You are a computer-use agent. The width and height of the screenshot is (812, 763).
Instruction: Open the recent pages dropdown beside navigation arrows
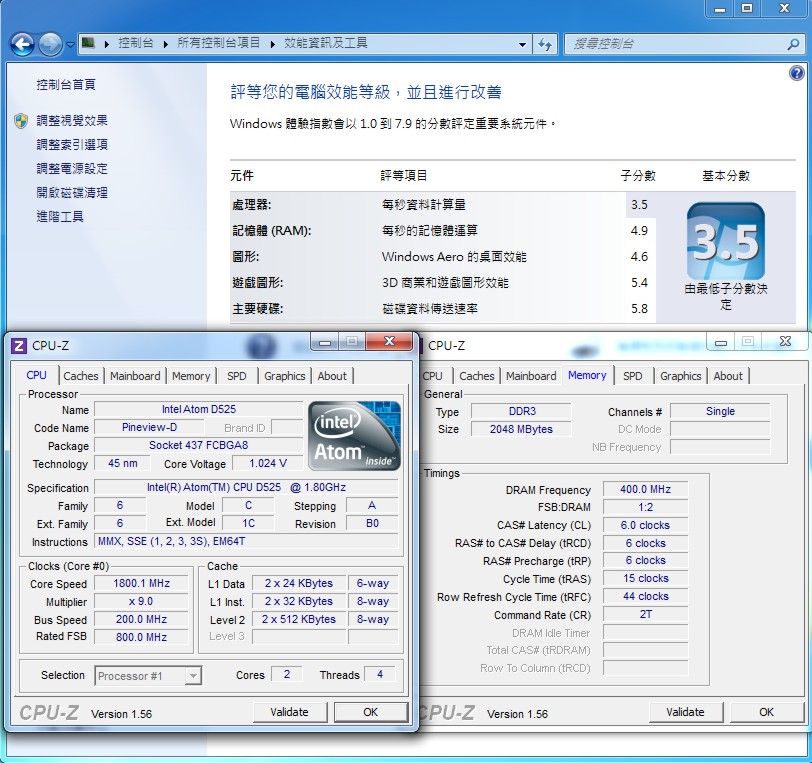point(70,45)
